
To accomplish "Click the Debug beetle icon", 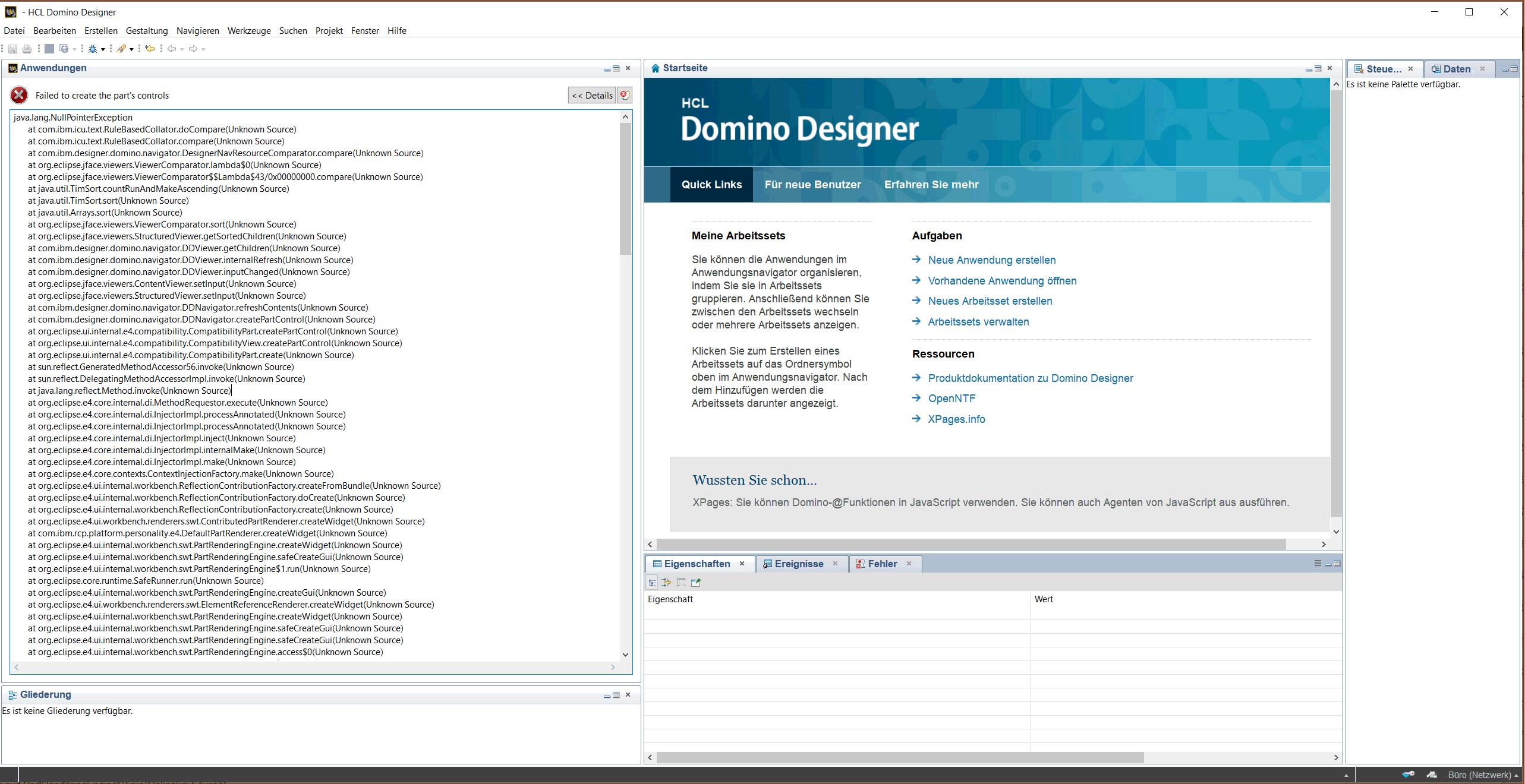I will point(93,49).
